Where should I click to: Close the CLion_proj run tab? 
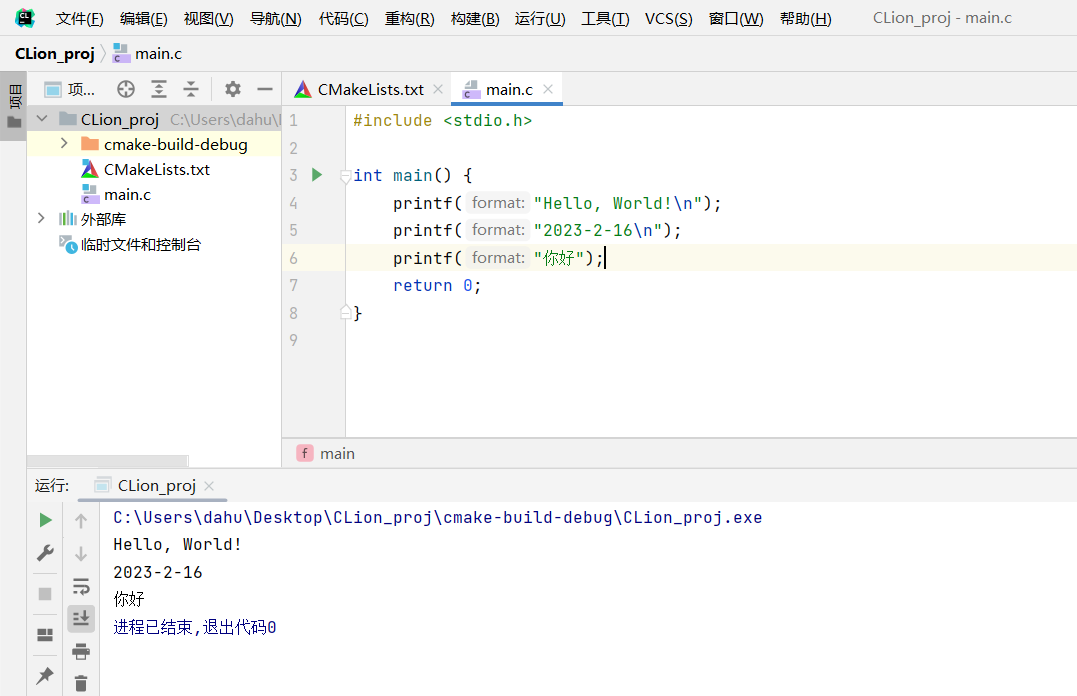(x=209, y=486)
